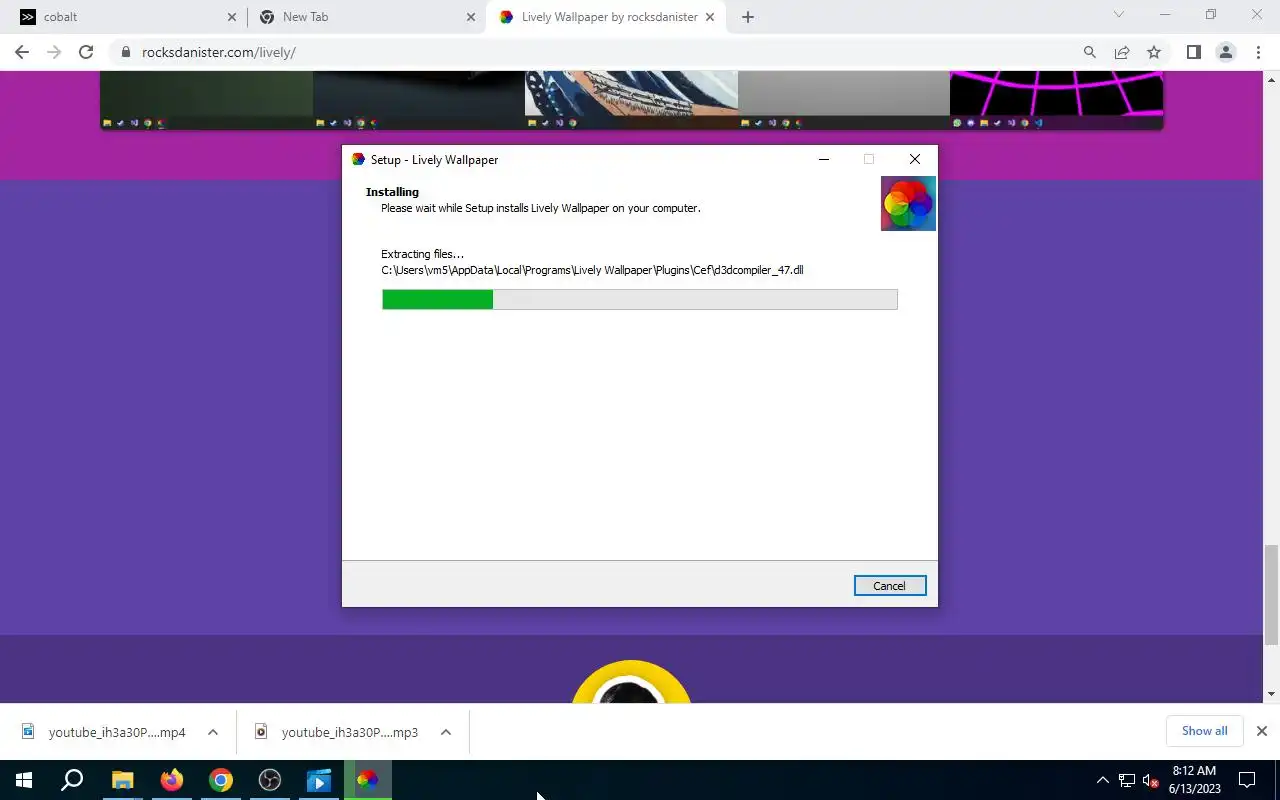Switch to the New Tab tab
Image resolution: width=1280 pixels, height=800 pixels.
pyautogui.click(x=365, y=17)
